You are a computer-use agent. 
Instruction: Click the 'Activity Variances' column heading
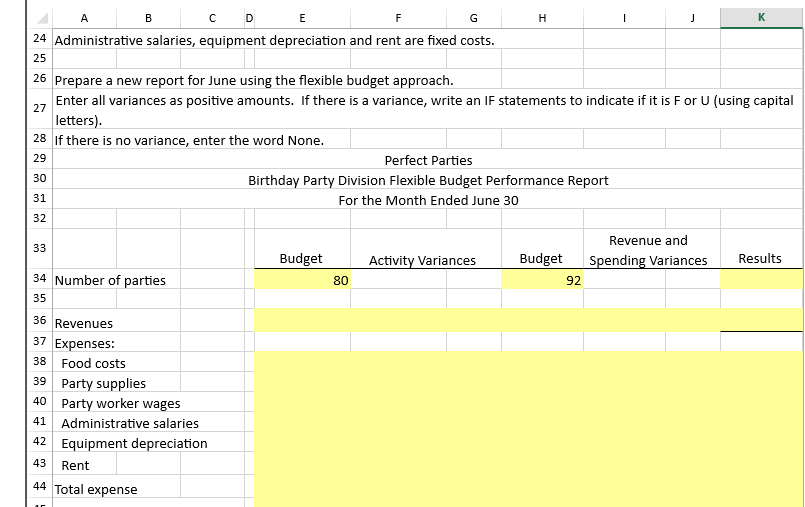[x=422, y=260]
